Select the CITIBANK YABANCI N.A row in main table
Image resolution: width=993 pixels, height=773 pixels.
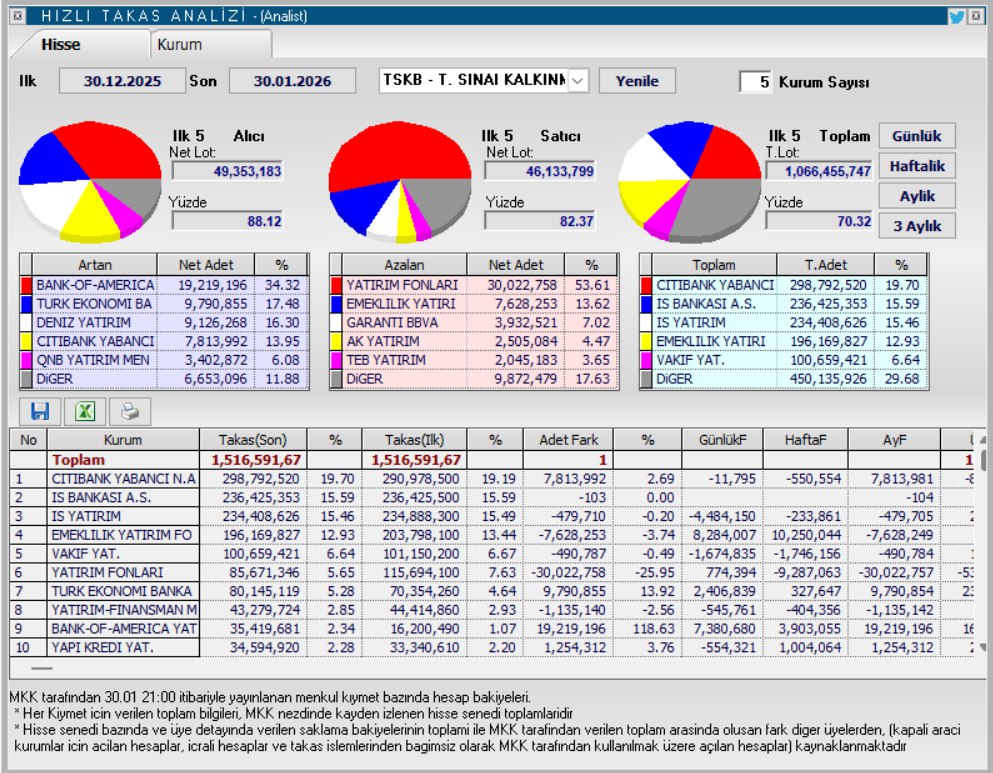point(491,479)
